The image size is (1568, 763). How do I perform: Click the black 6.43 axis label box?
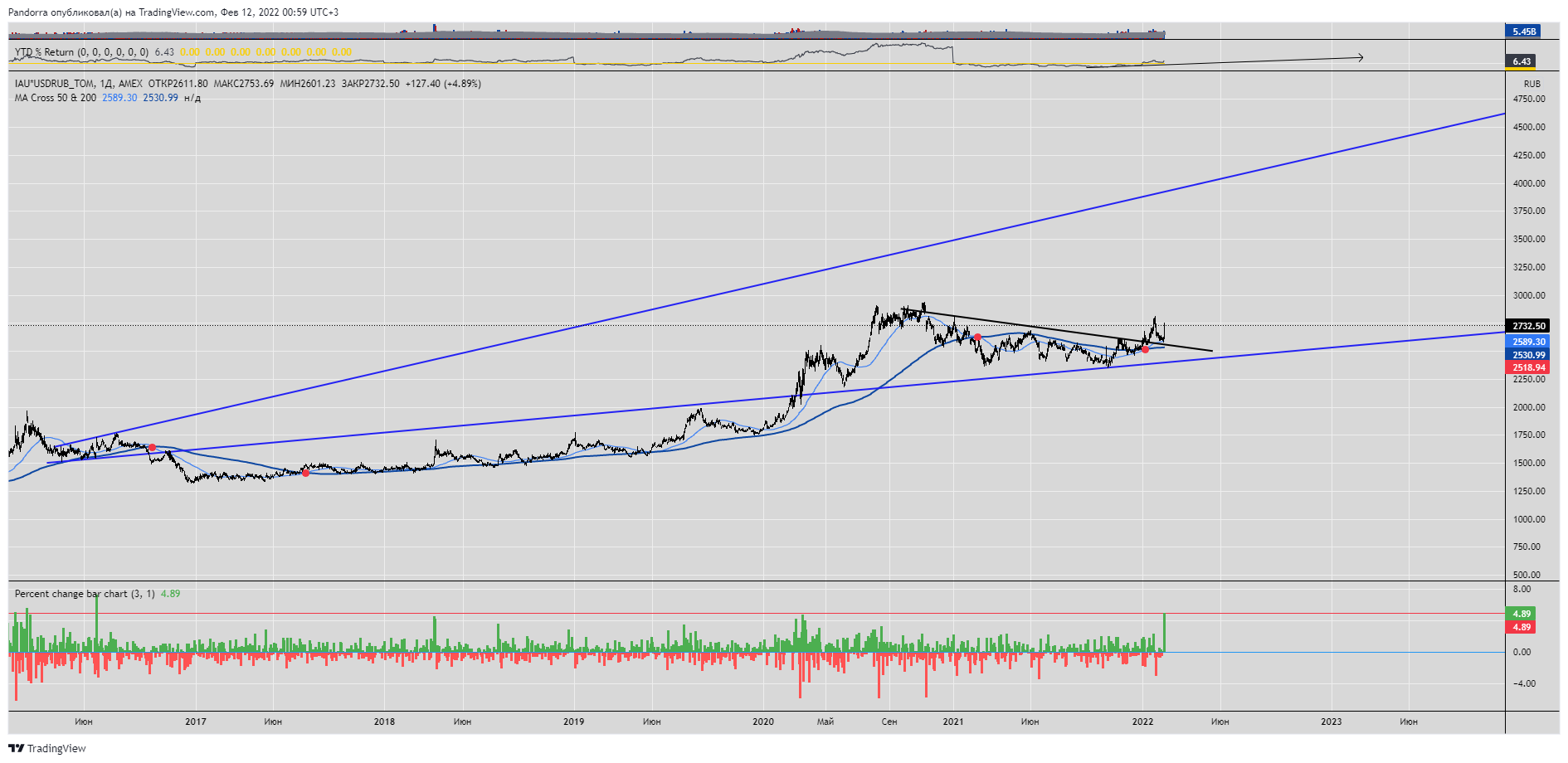(1522, 61)
